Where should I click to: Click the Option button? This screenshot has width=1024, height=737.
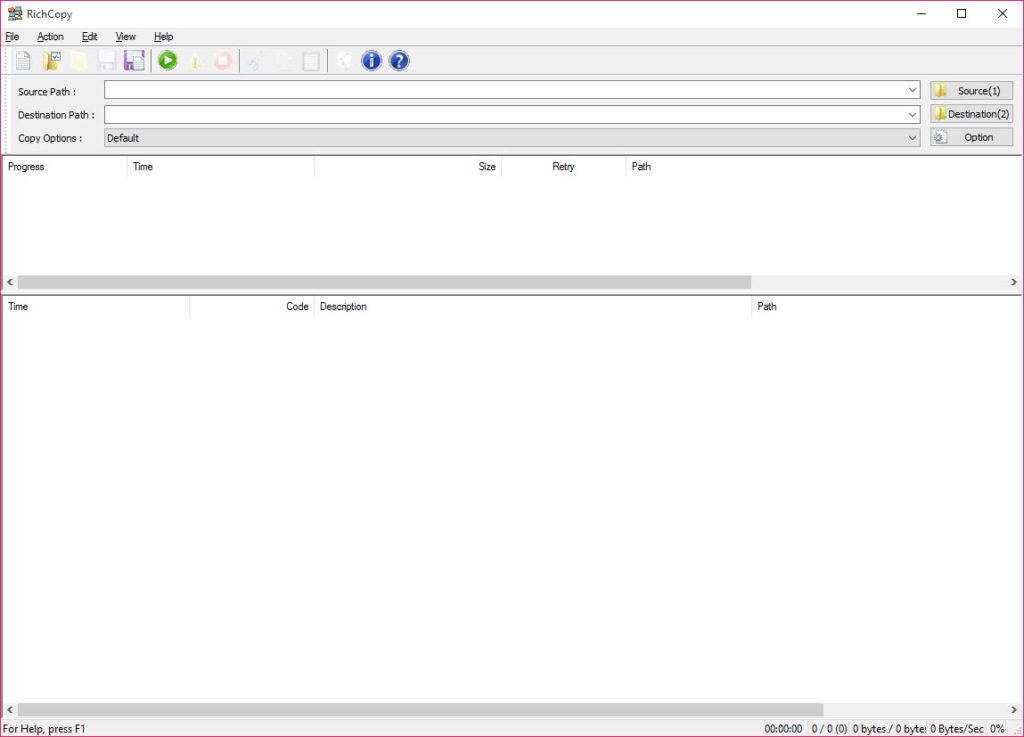[x=972, y=137]
